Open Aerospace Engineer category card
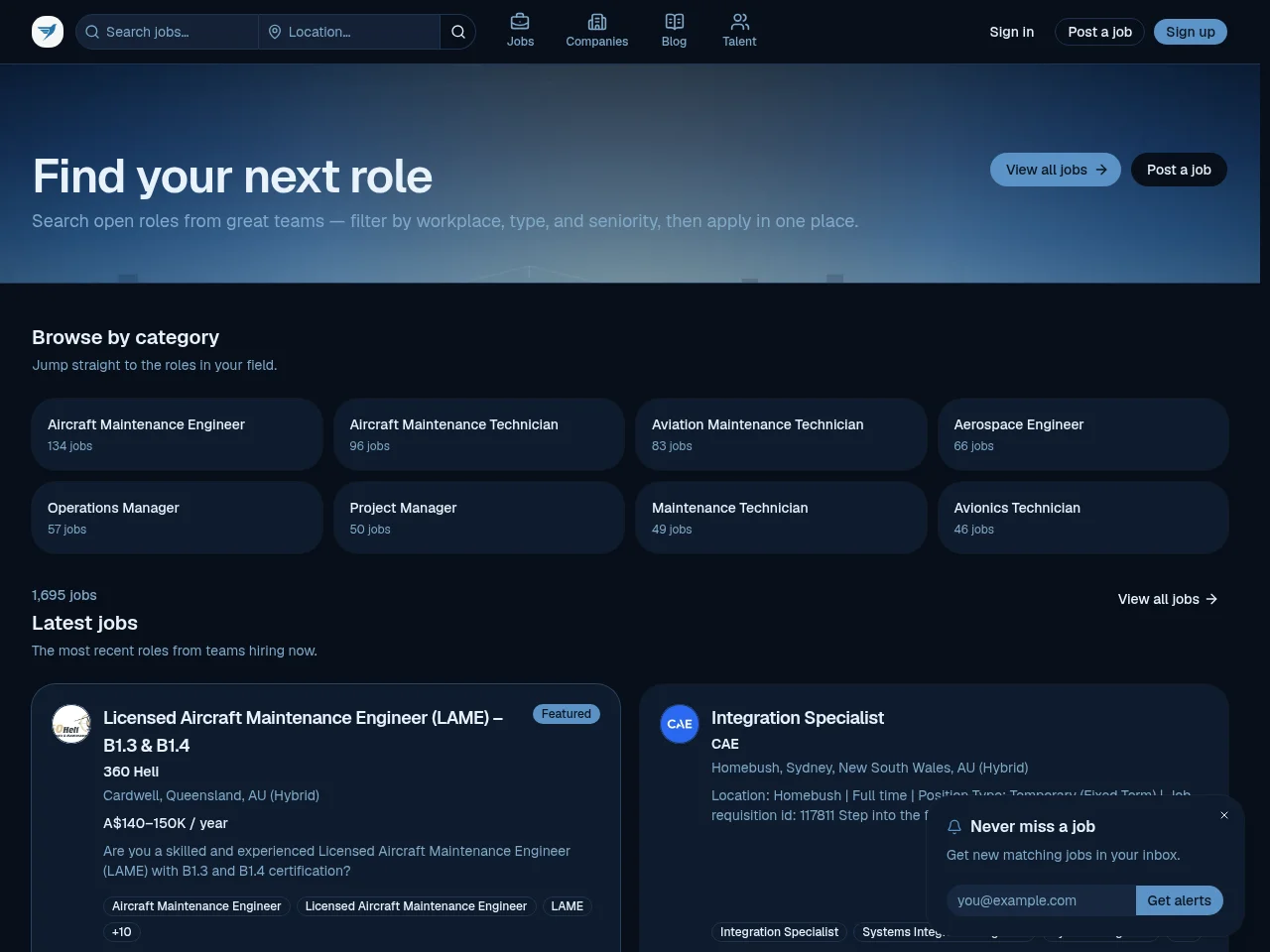 pyautogui.click(x=1083, y=434)
